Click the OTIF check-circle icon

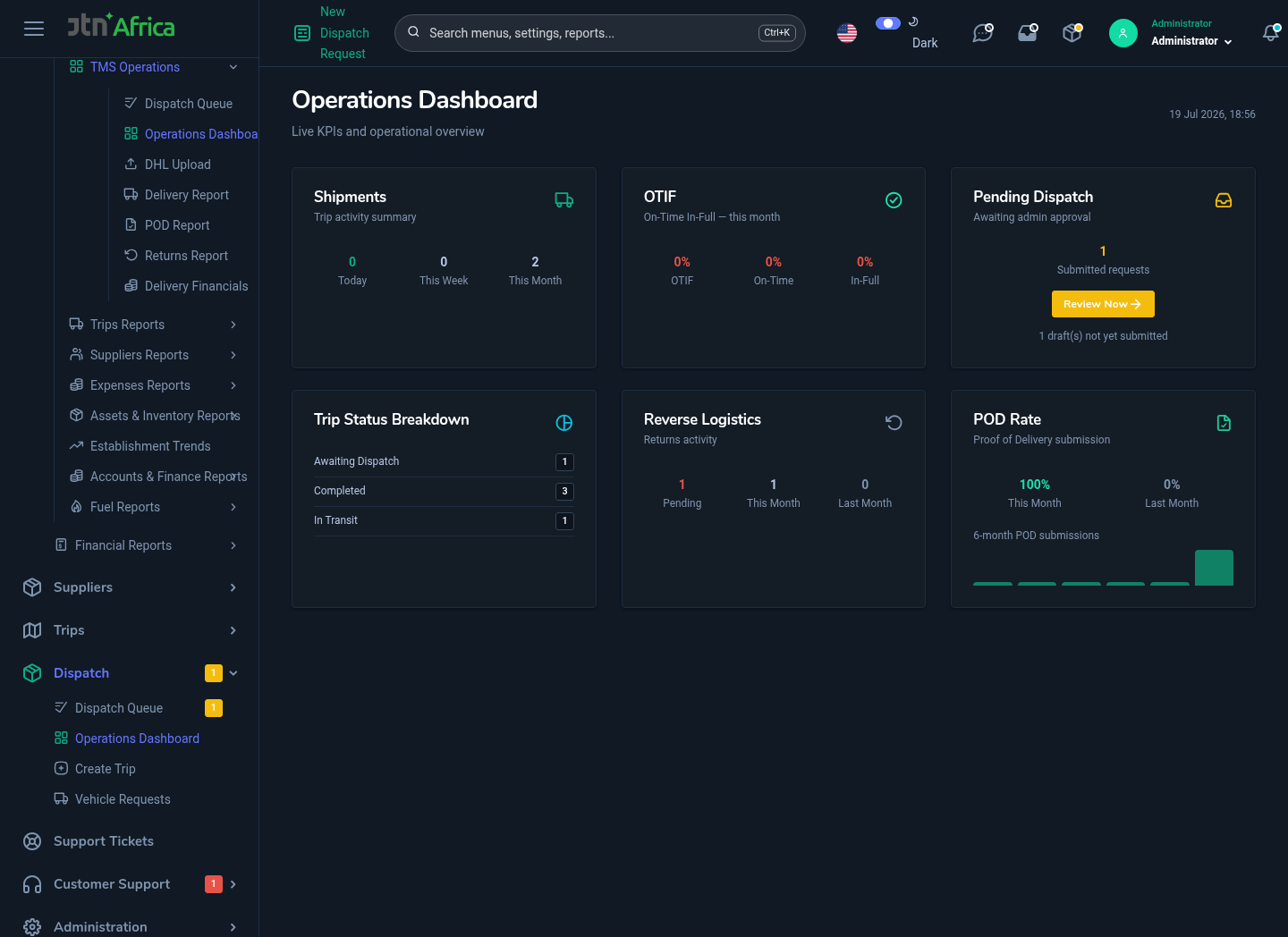pyautogui.click(x=894, y=200)
